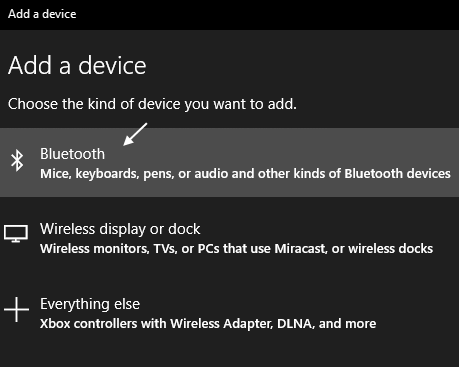Screen dimensions: 459x367
Task: Click the word DLNA in last description
Action: pyautogui.click(x=296, y=324)
